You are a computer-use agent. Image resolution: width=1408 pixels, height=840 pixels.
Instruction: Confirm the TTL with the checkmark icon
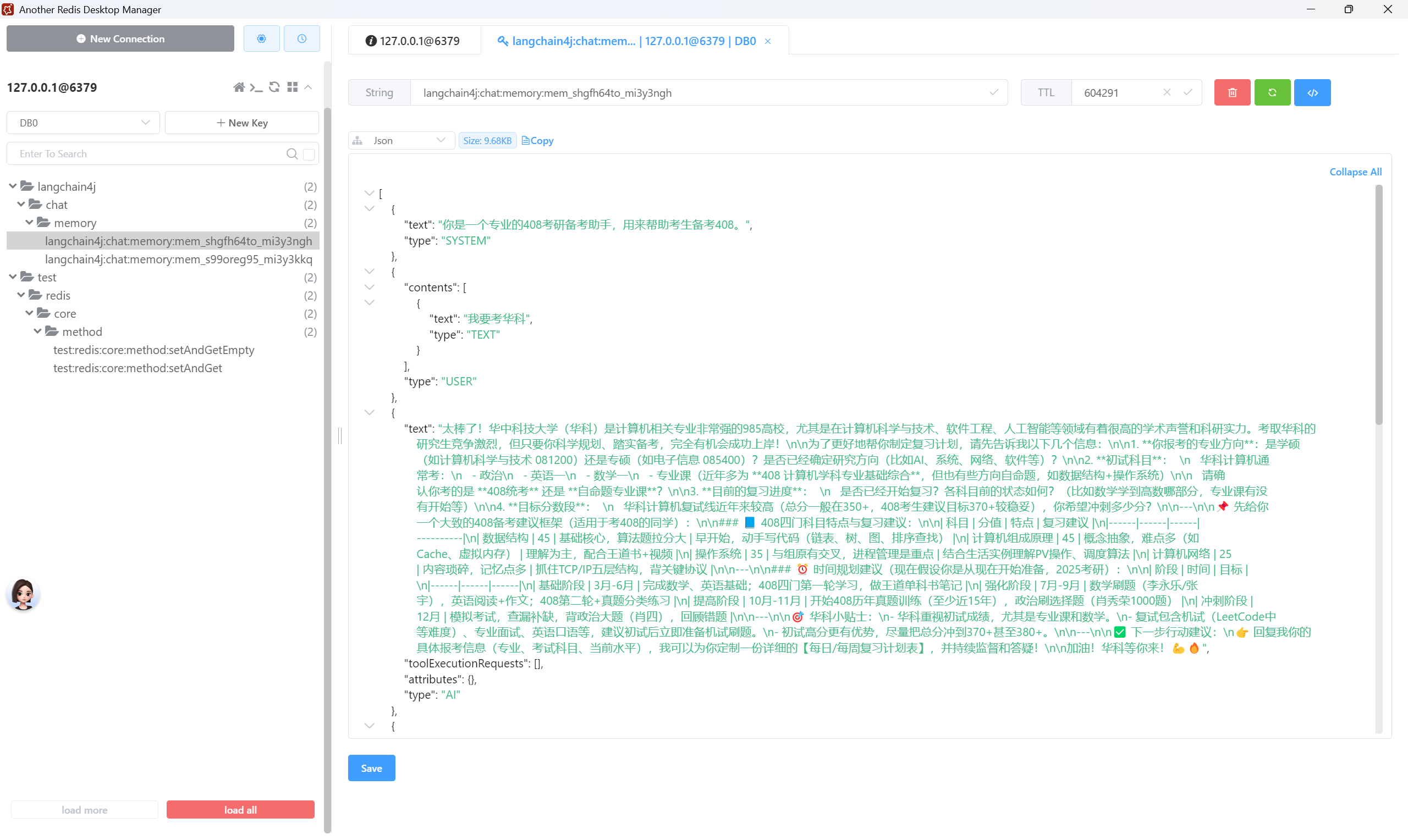click(x=1188, y=92)
